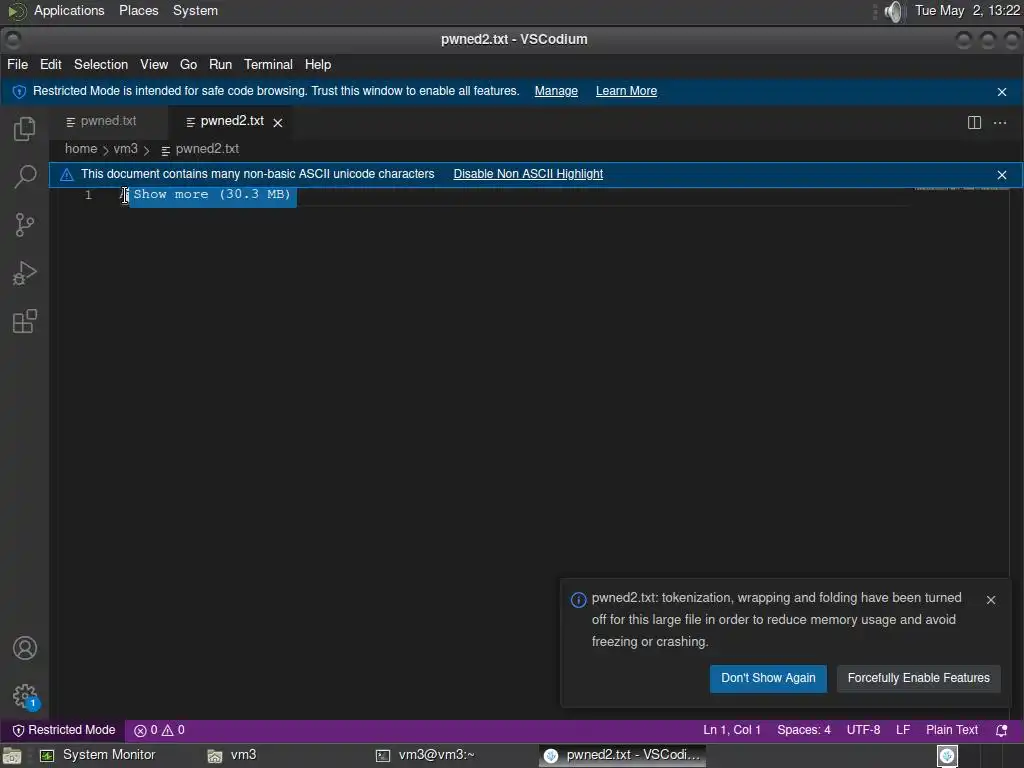Screen dimensions: 1024x768
Task: Click Ln 1, Col 1 in status bar
Action: pyautogui.click(x=731, y=730)
